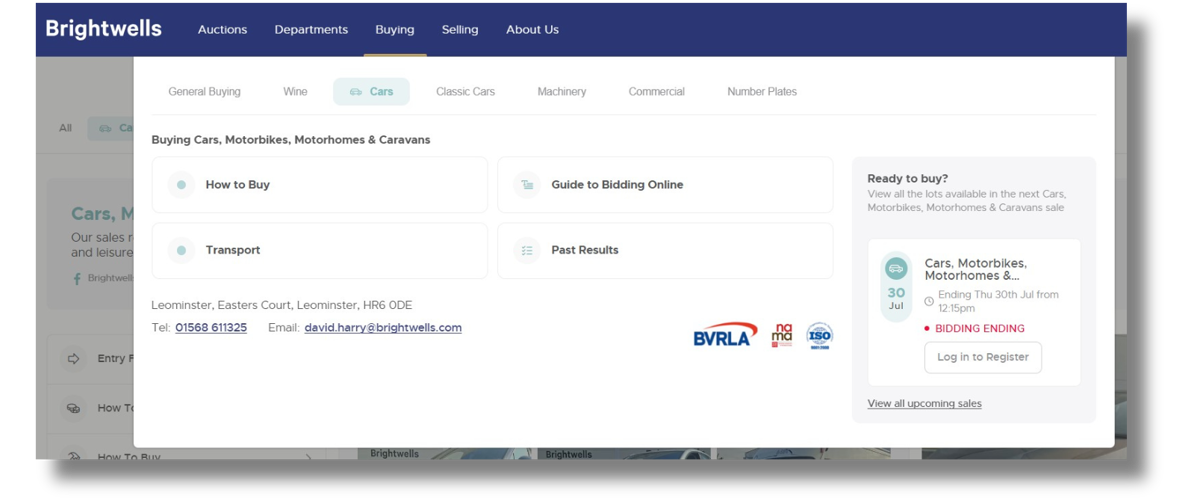Select the Classic Cars tab
Image resolution: width=1200 pixels, height=501 pixels.
[x=465, y=91]
